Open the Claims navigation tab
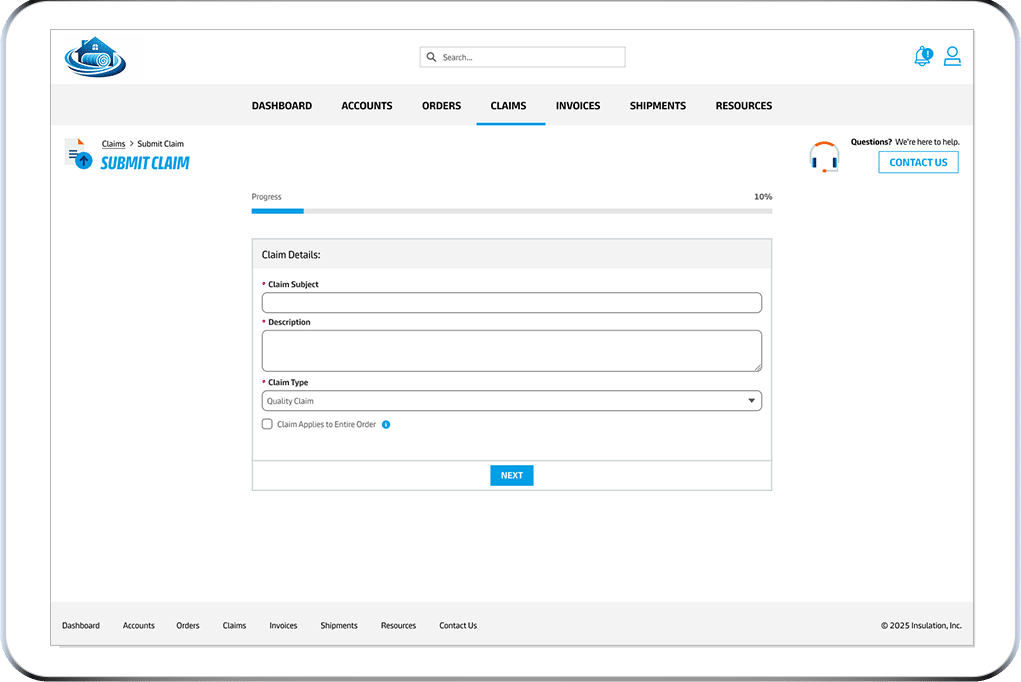The height and width of the screenshot is (682, 1021). pyautogui.click(x=508, y=106)
